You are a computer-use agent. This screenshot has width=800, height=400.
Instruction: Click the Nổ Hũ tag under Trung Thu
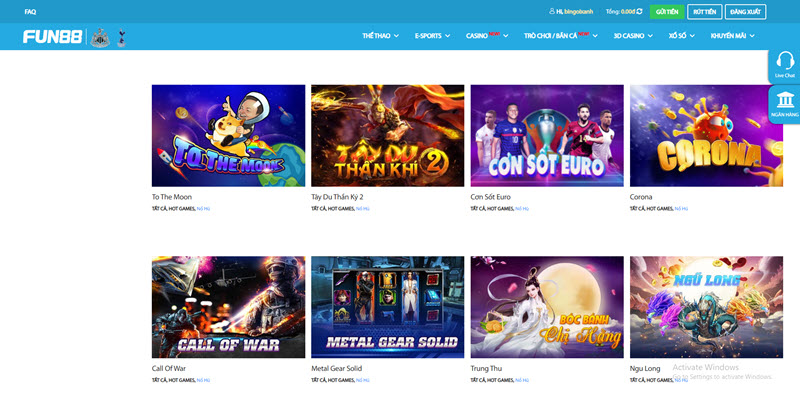522,380
